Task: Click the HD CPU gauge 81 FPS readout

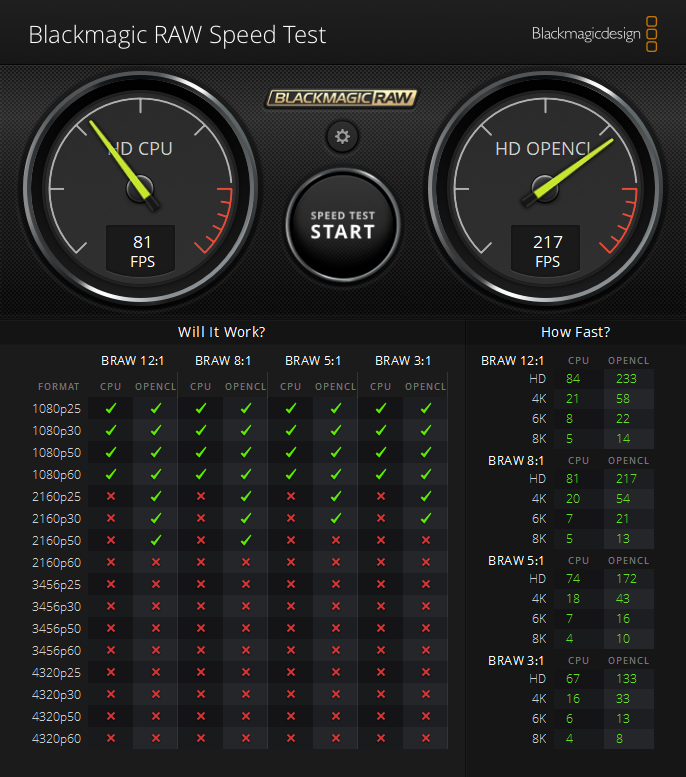Action: pos(141,250)
